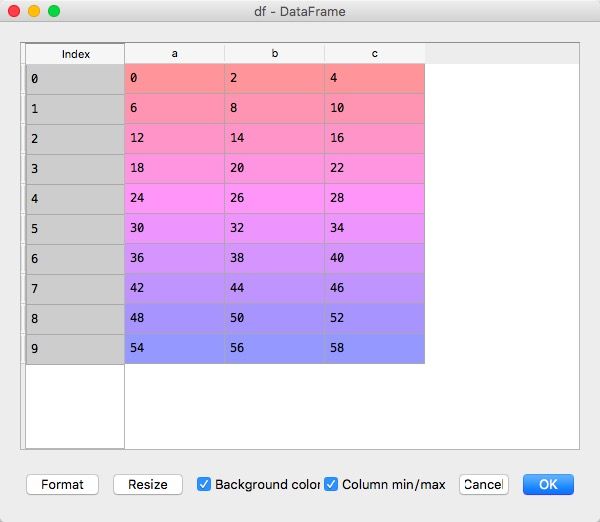Click the cell with value 18
The height and width of the screenshot is (522, 600).
(x=174, y=168)
